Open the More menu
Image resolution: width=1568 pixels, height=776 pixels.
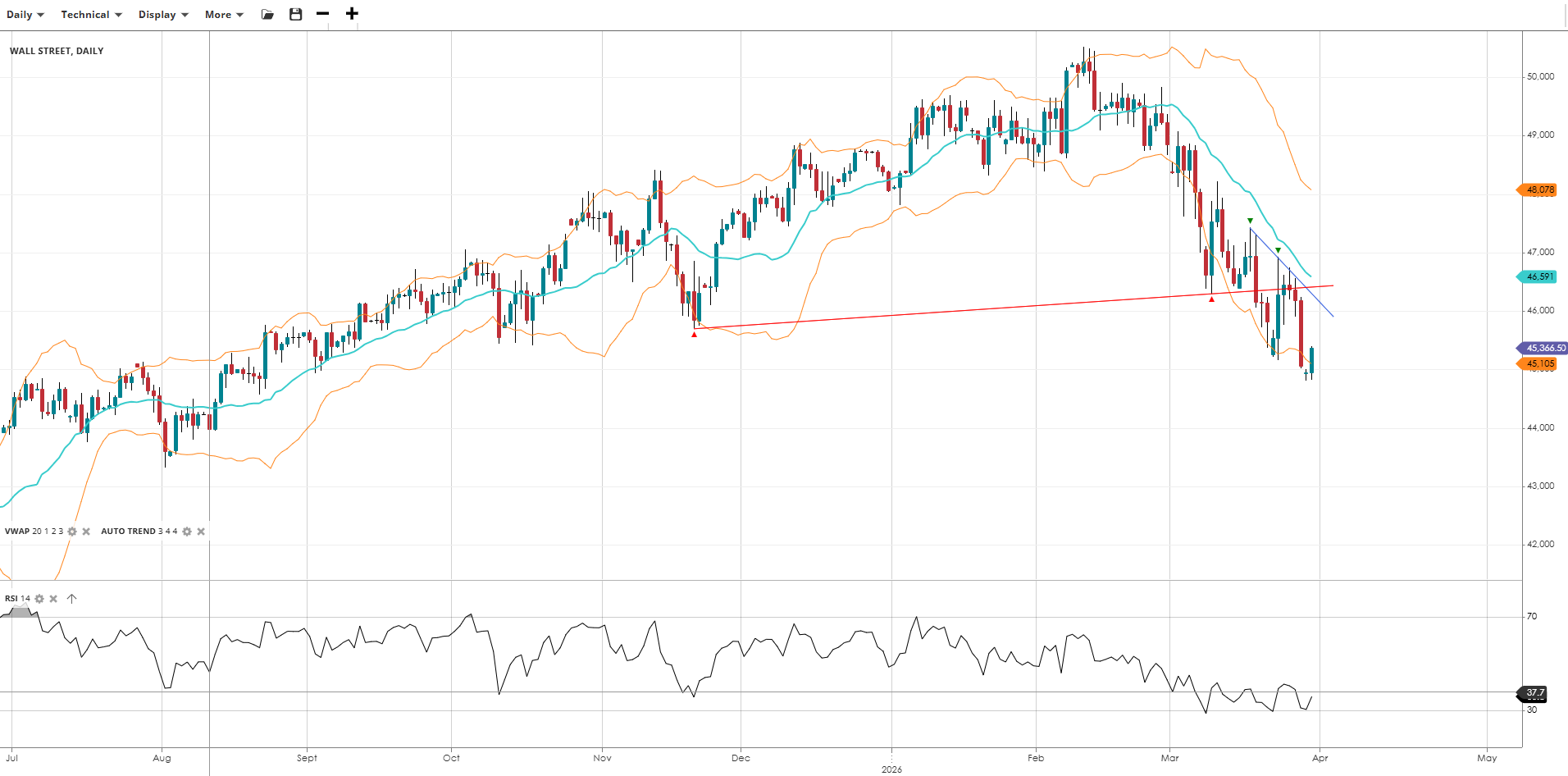pyautogui.click(x=224, y=15)
